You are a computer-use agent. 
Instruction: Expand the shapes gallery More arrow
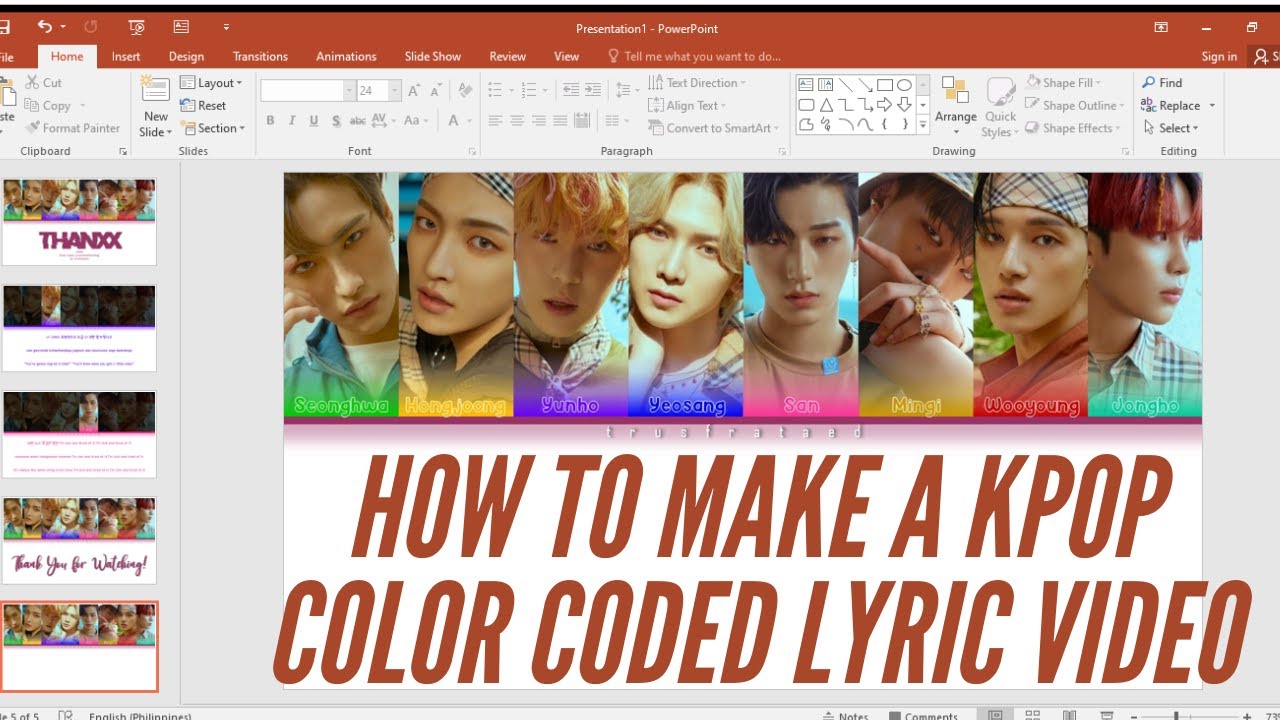[923, 125]
